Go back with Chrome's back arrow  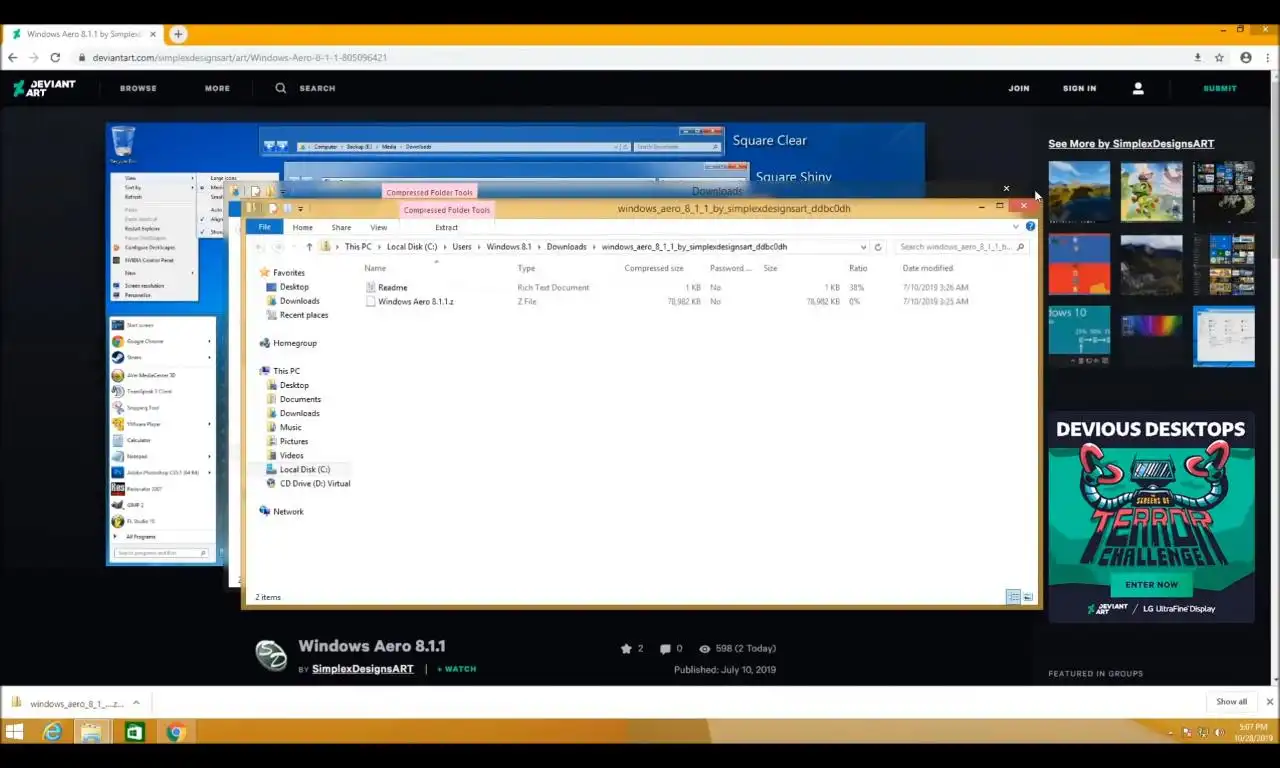pyautogui.click(x=12, y=58)
